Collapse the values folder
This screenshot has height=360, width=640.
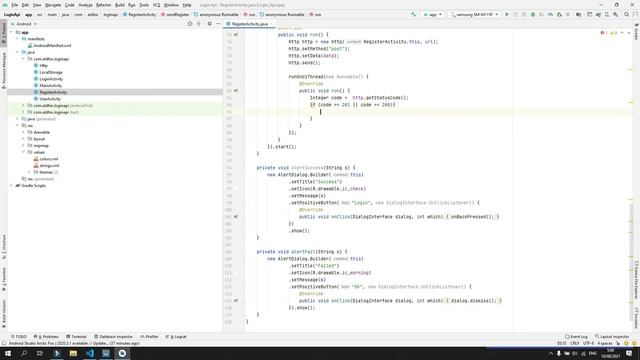pyautogui.click(x=23, y=152)
